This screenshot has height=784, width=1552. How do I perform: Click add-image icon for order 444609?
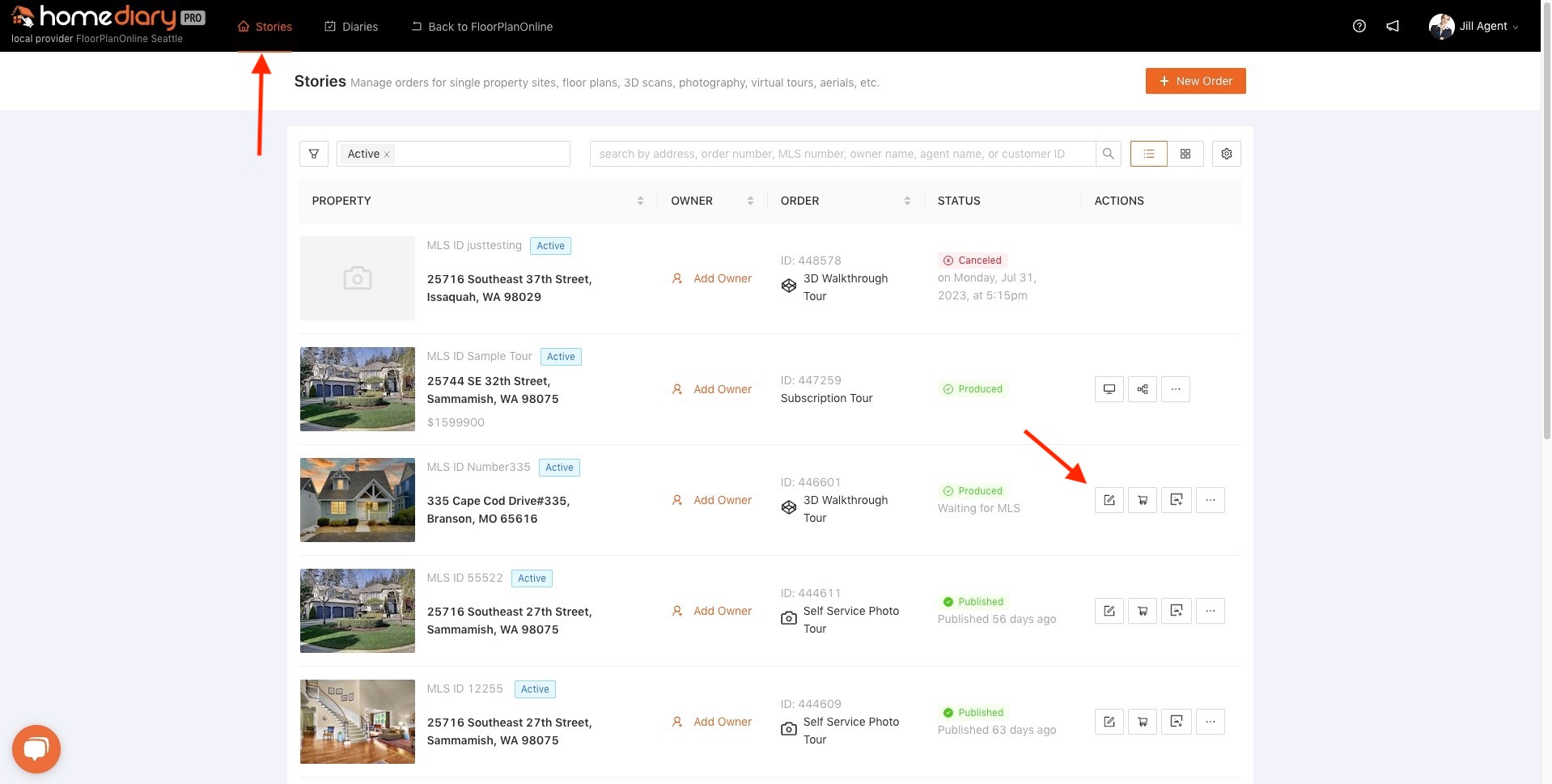pos(1176,722)
